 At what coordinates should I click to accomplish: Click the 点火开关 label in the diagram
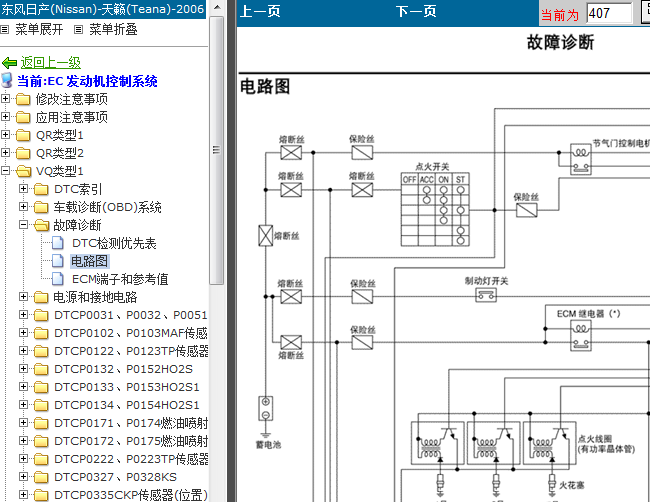(432, 167)
